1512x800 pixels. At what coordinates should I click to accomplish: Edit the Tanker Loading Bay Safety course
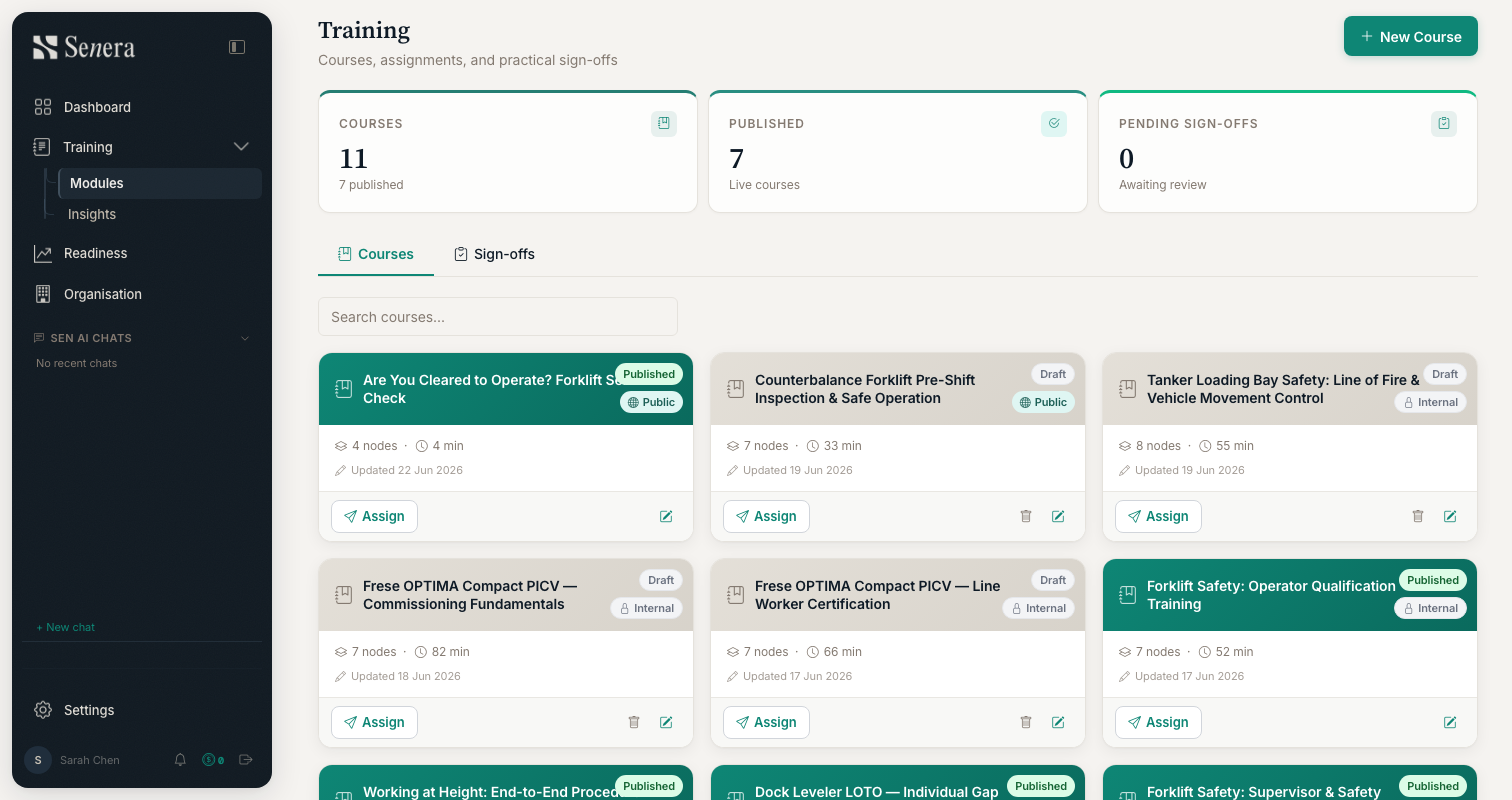pyautogui.click(x=1450, y=516)
